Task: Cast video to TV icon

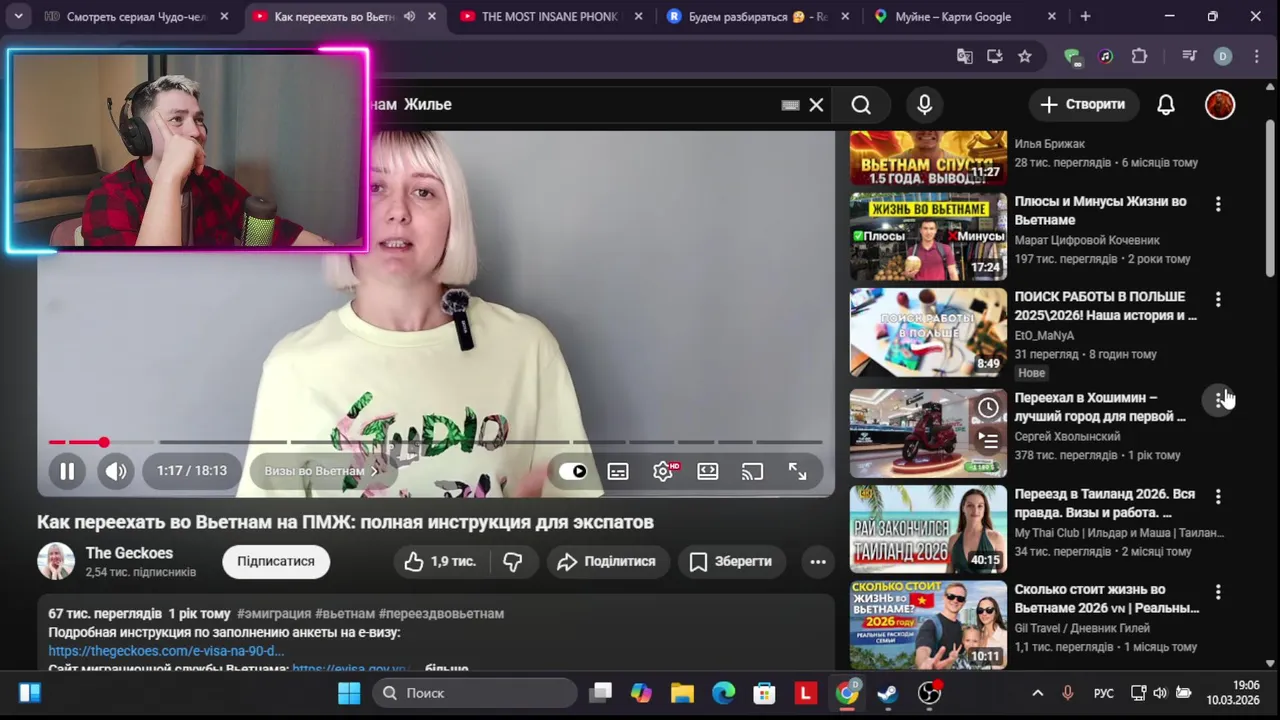Action: point(752,471)
